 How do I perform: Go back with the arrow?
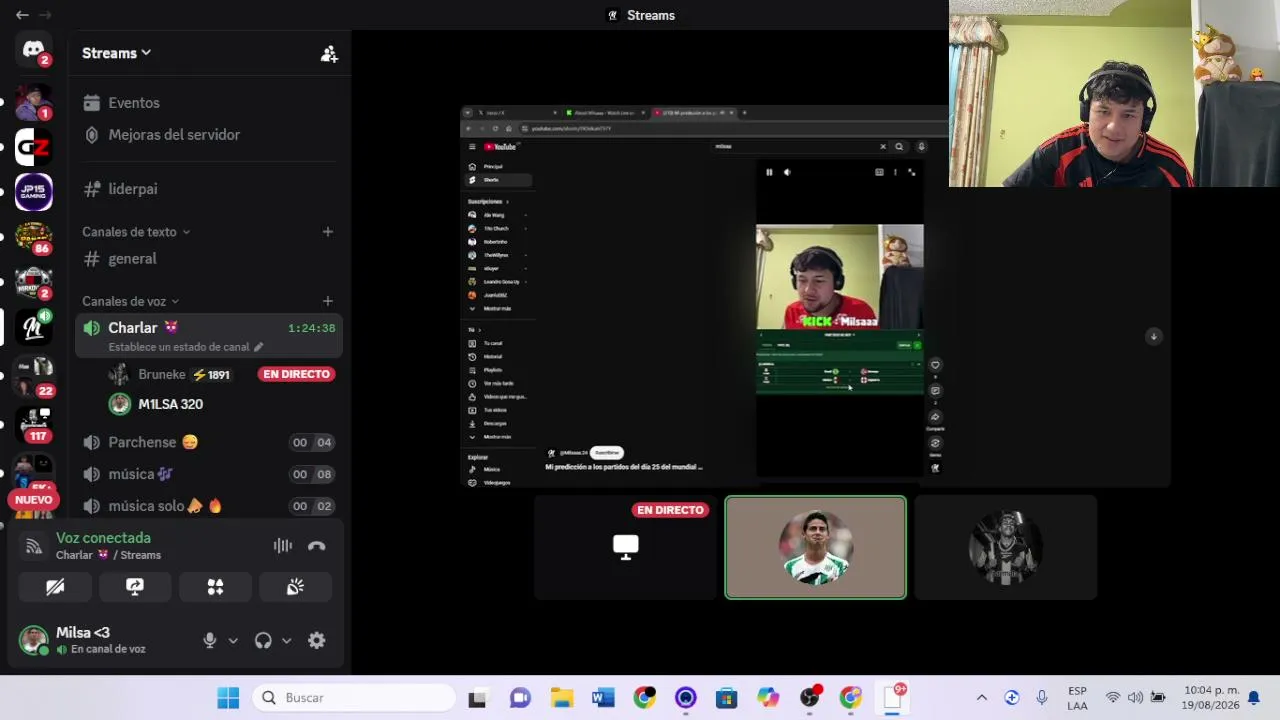click(22, 15)
